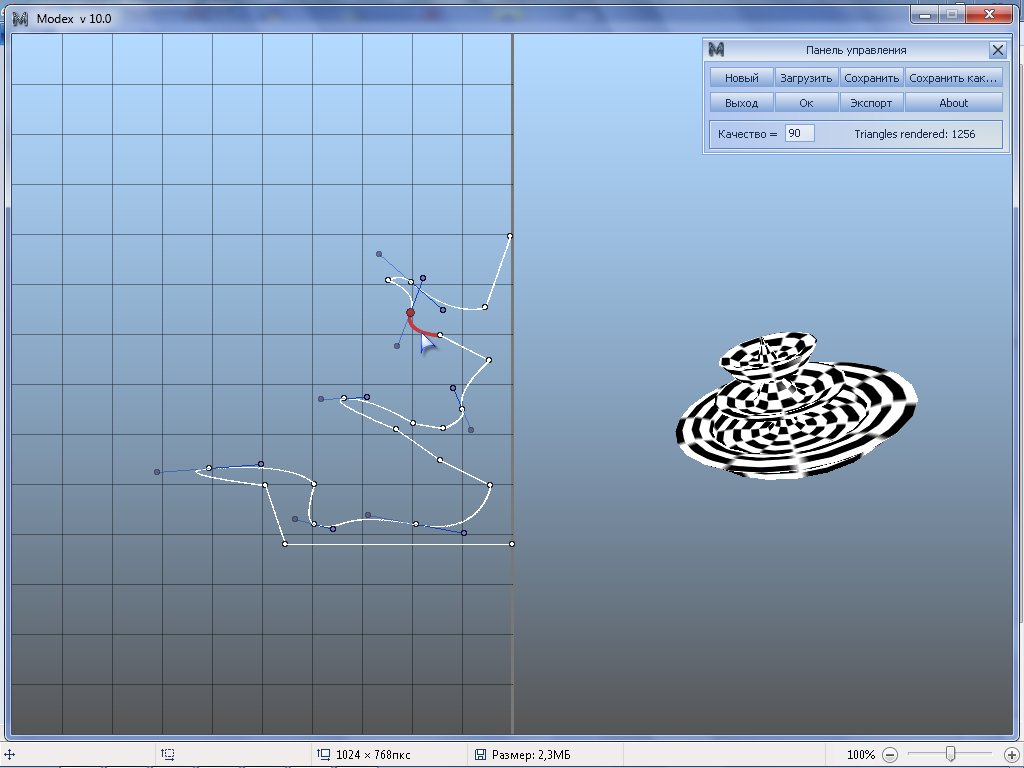This screenshot has height=768, width=1024.
Task: Select the red highlighted curve control point
Action: [x=410, y=313]
